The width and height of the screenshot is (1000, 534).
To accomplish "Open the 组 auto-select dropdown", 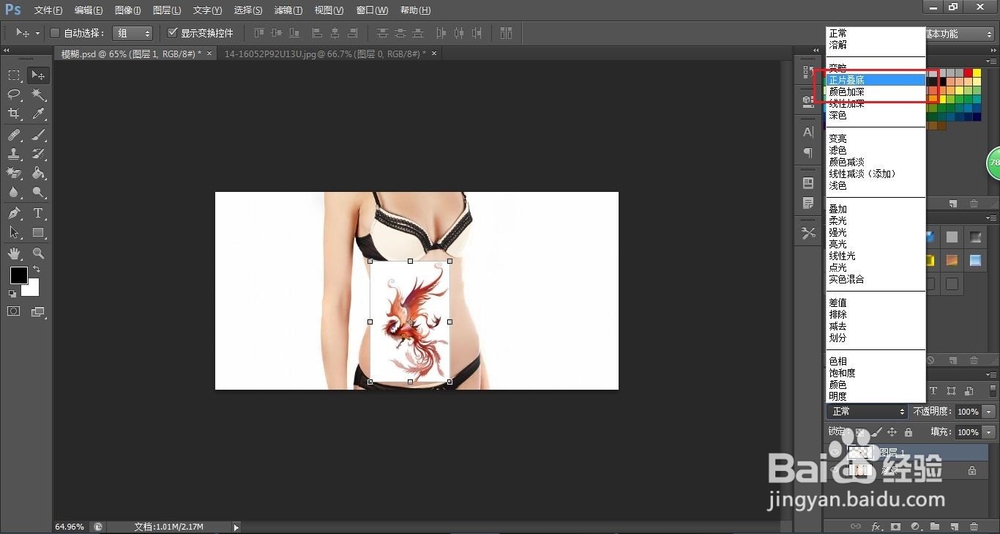I will tap(133, 33).
